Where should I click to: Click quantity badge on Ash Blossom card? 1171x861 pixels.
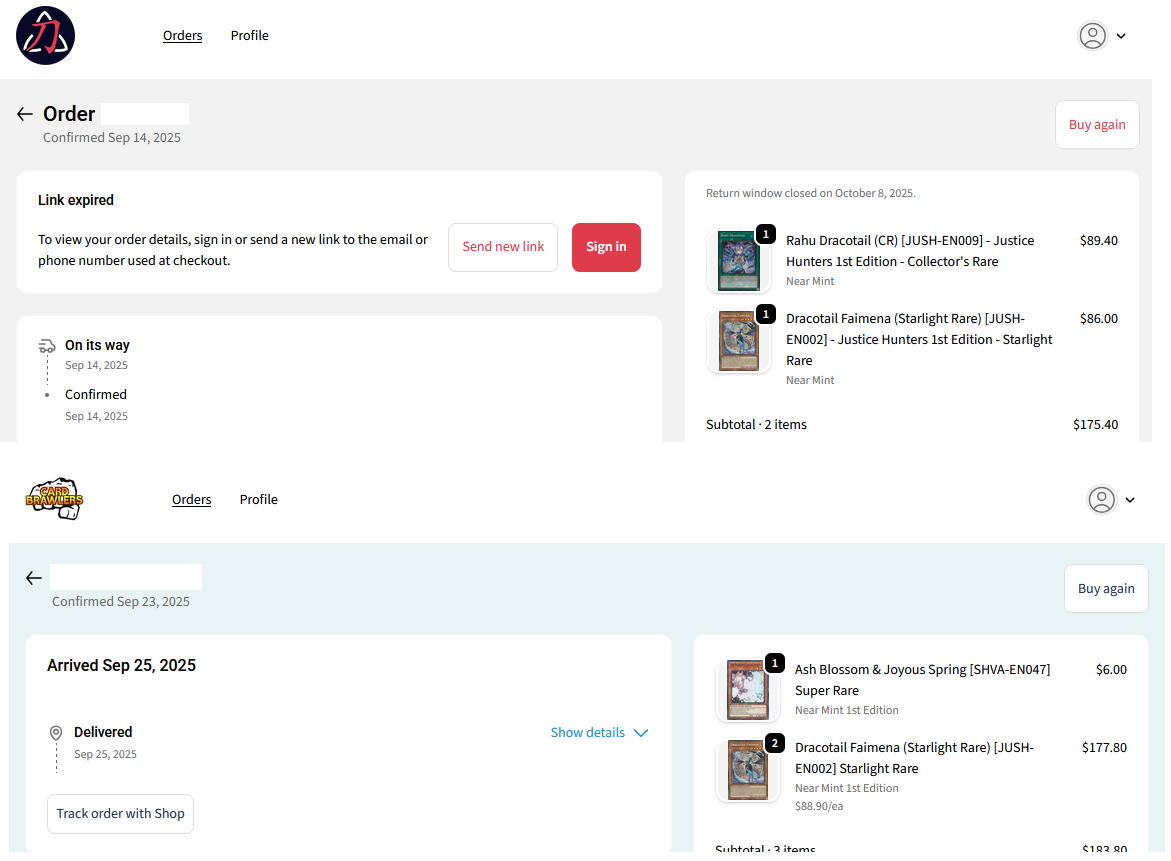coord(774,662)
